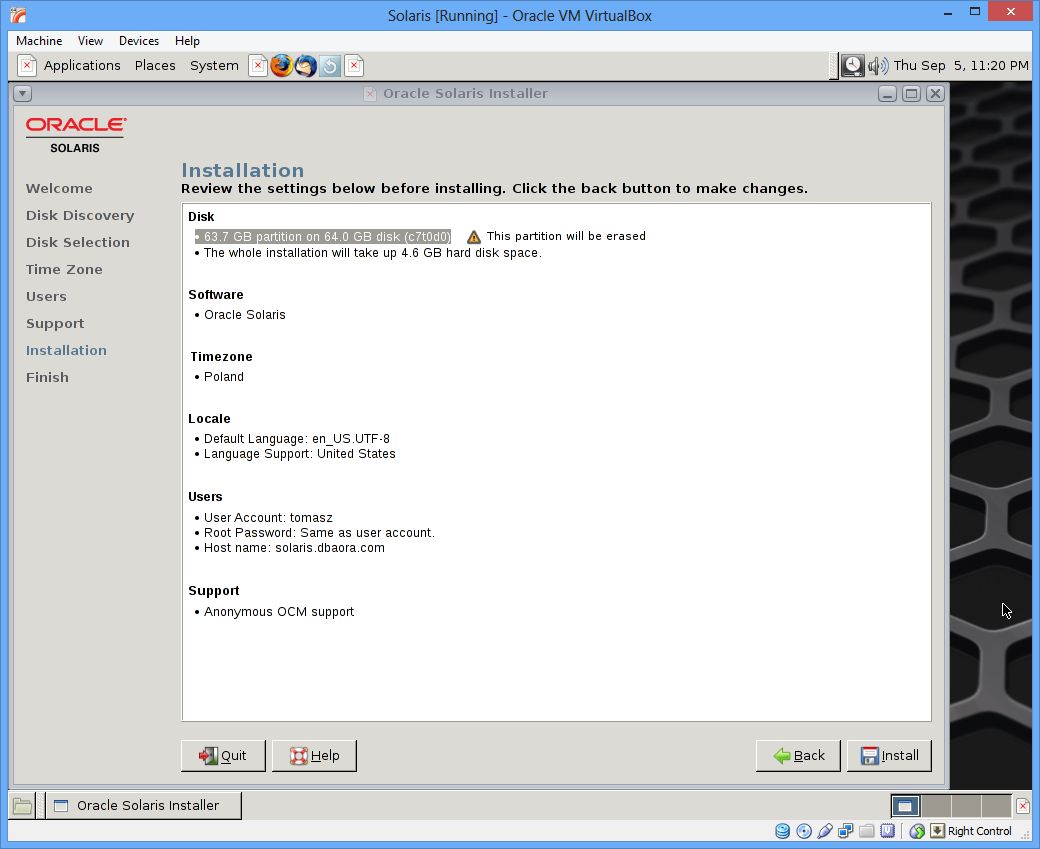Click the Disk Discovery step in the sidebar
This screenshot has width=1040, height=849.
(x=80, y=216)
